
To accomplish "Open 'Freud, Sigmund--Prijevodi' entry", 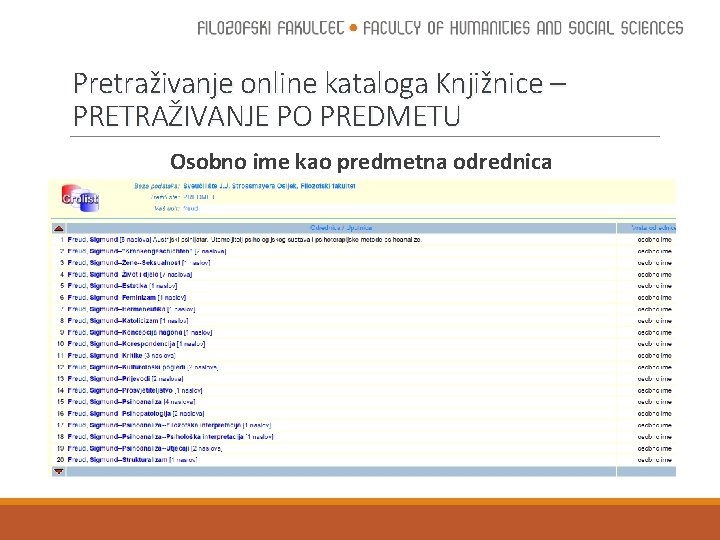I will (125, 379).
